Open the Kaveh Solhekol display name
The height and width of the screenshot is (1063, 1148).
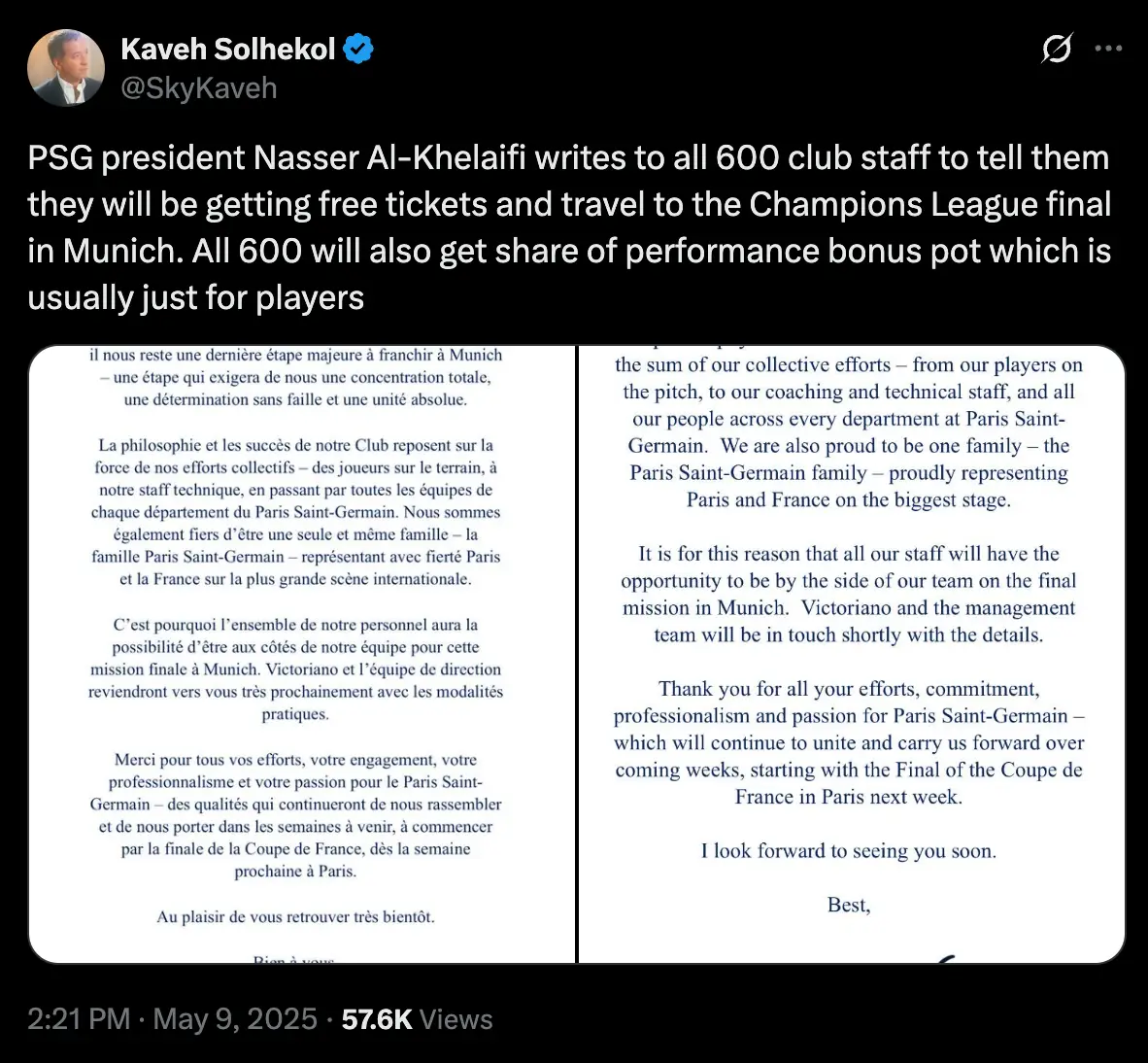point(228,49)
